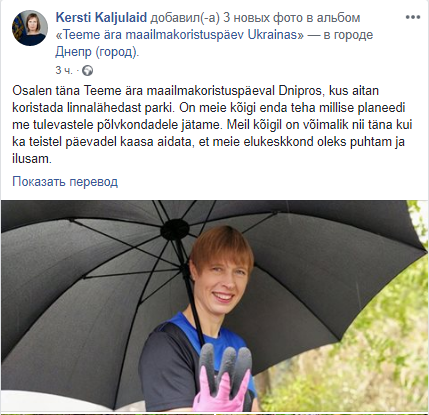Open the Днепр (город) location link
429x415 pixels.
tap(97, 52)
